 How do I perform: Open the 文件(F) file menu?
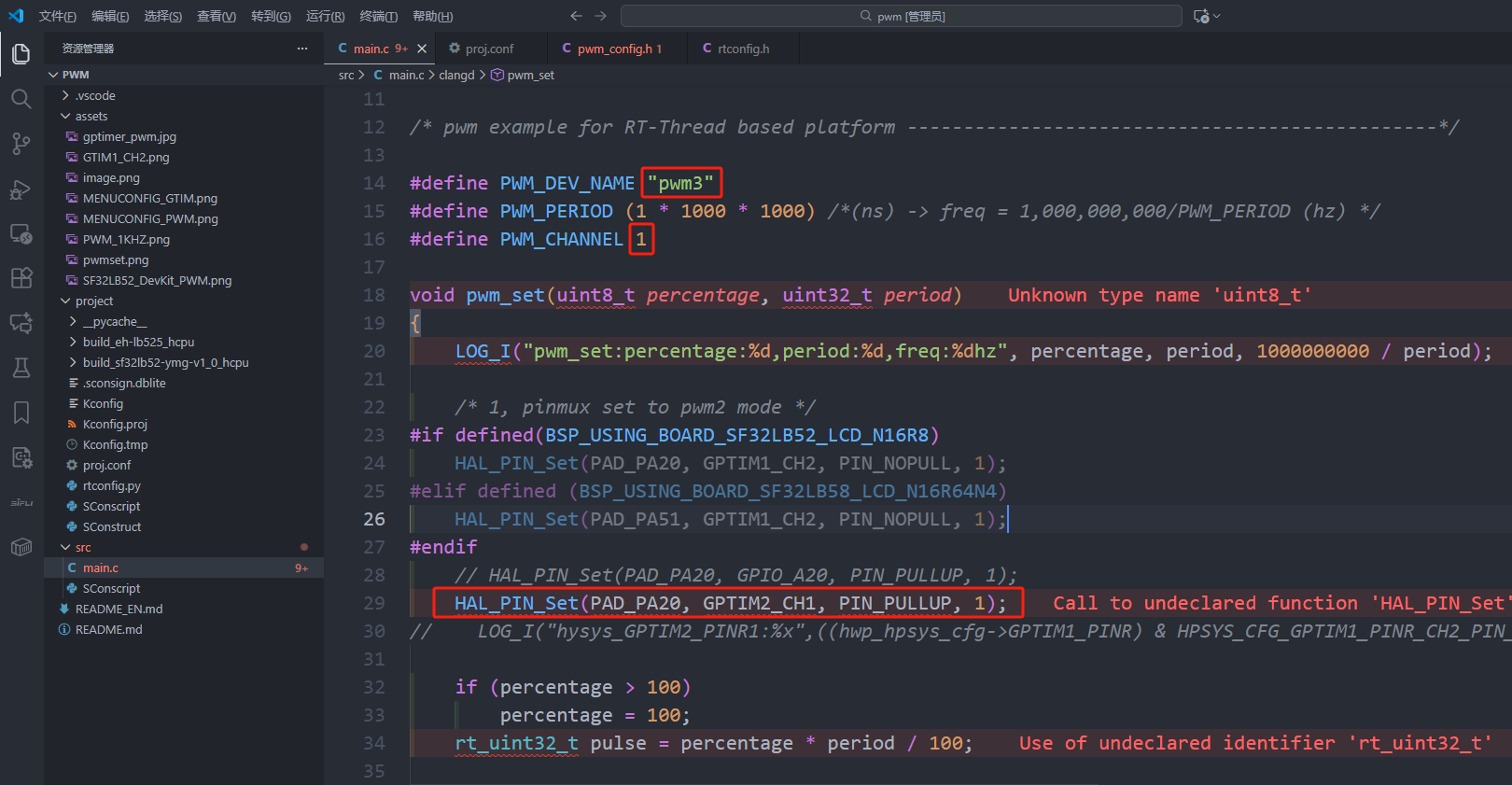tap(58, 16)
